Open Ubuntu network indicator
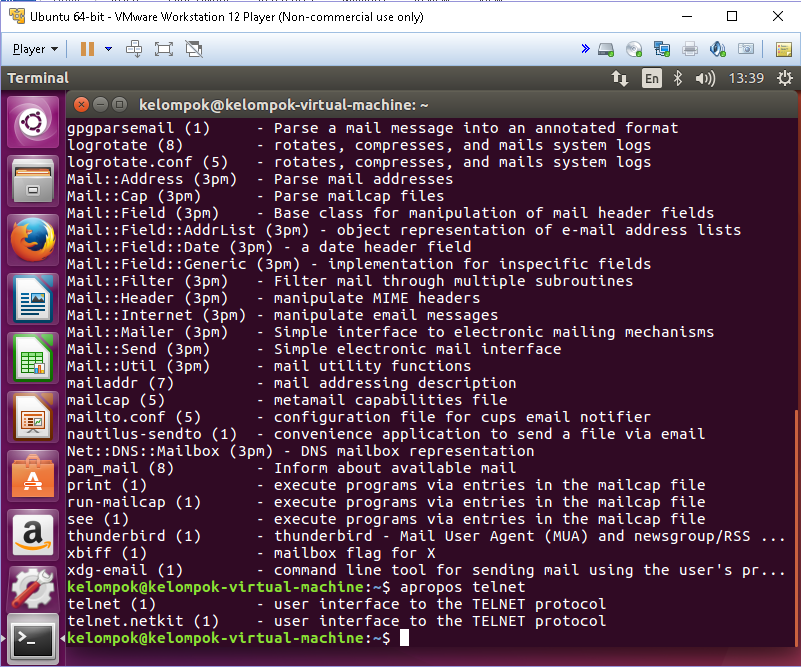The width and height of the screenshot is (801, 667). coord(620,78)
